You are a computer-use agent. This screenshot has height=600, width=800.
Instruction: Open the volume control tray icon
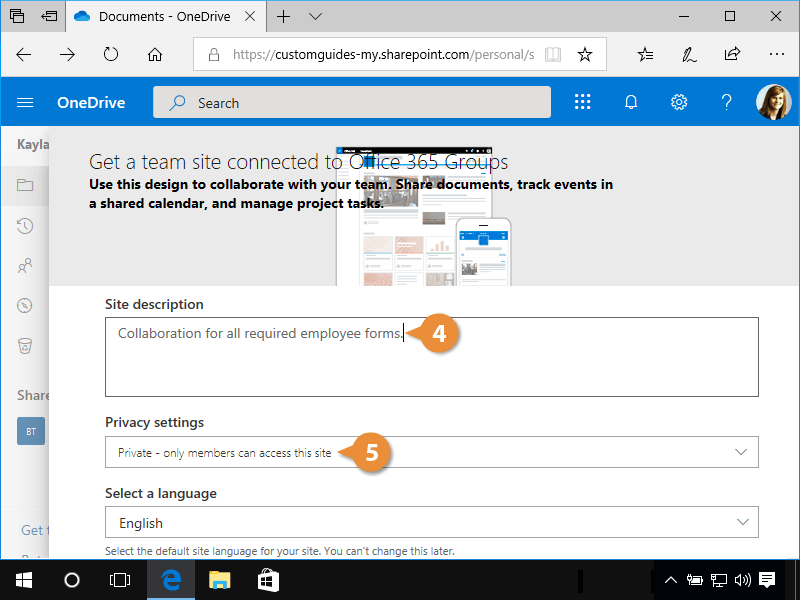pyautogui.click(x=743, y=580)
